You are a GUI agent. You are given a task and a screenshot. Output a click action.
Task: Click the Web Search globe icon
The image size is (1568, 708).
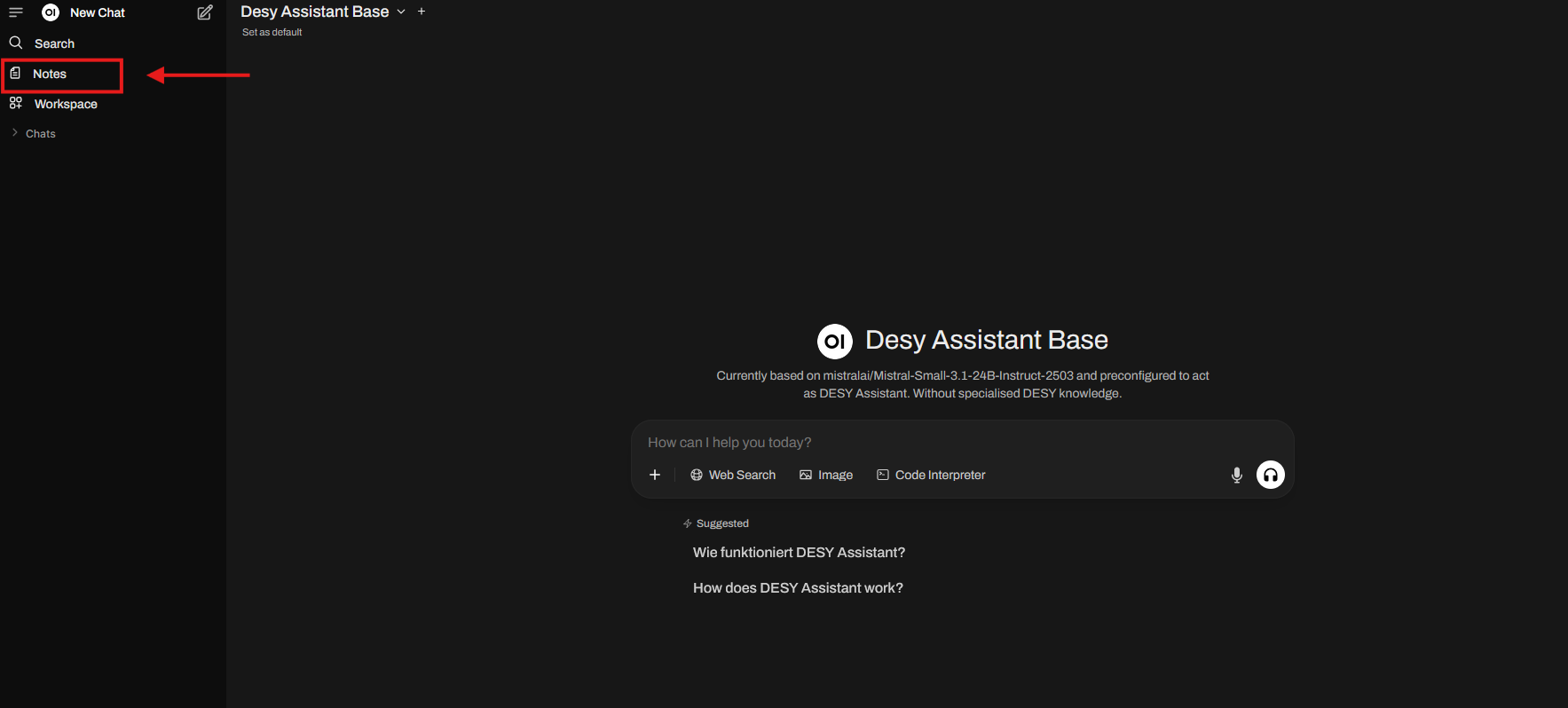pyautogui.click(x=697, y=475)
